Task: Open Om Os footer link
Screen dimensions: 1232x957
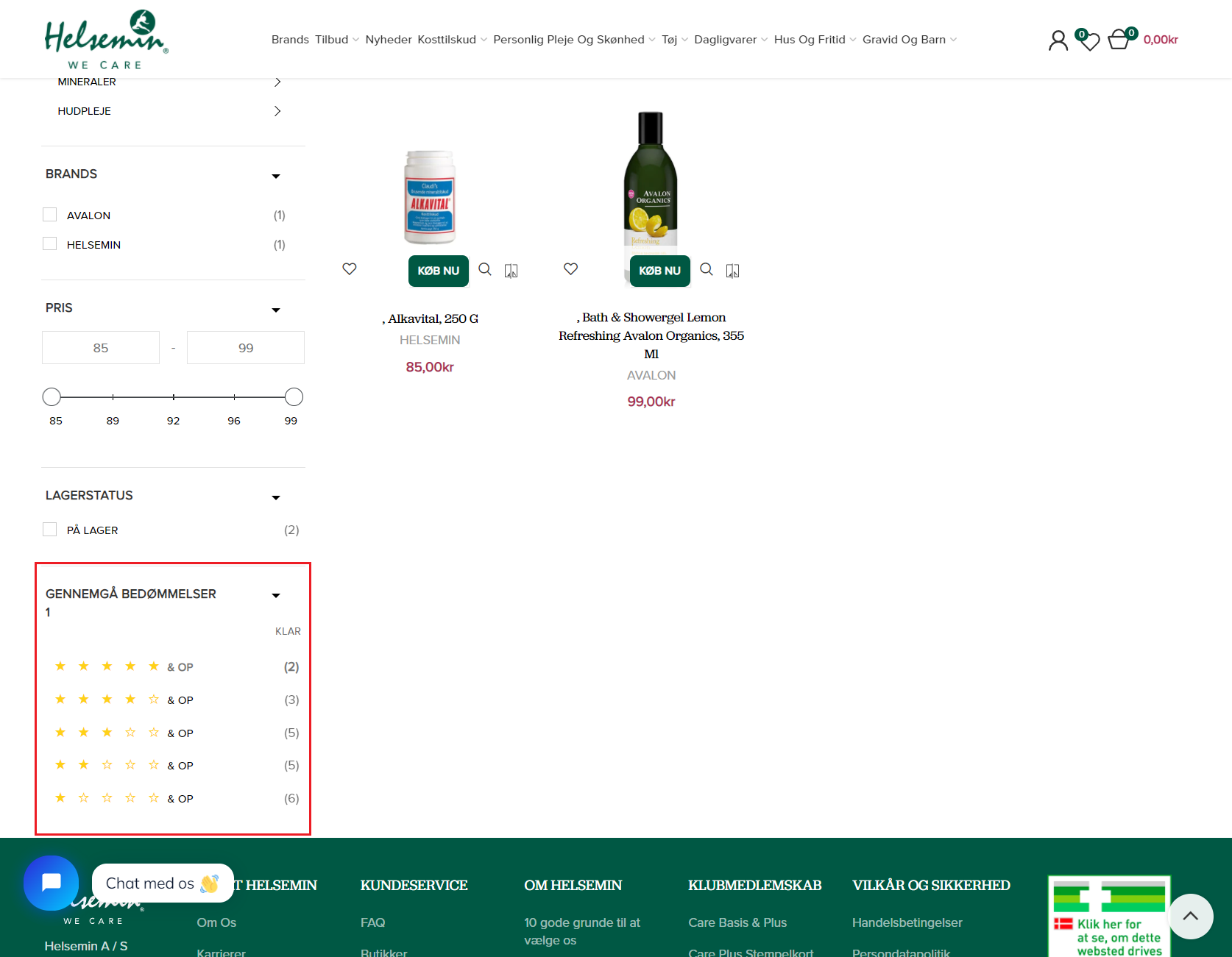Action: [216, 922]
